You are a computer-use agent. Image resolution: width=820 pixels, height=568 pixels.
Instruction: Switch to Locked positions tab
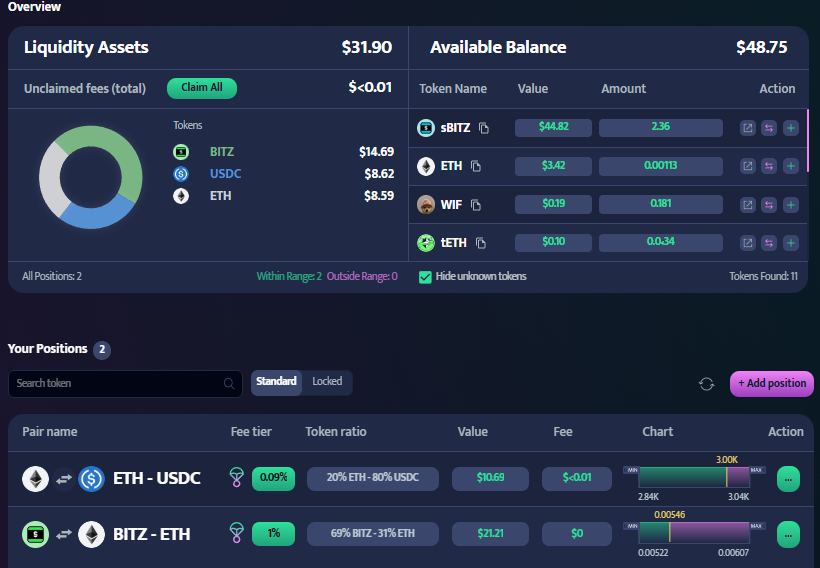point(327,382)
